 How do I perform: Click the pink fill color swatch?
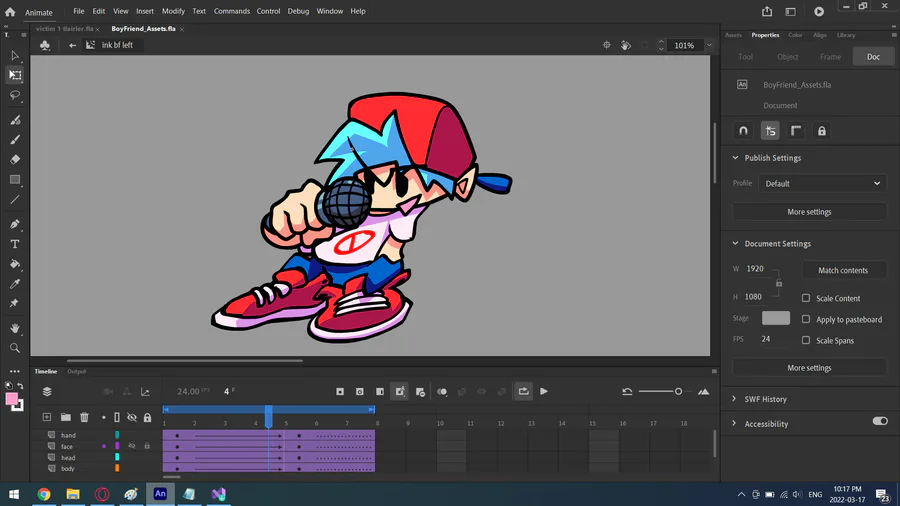[x=11, y=399]
